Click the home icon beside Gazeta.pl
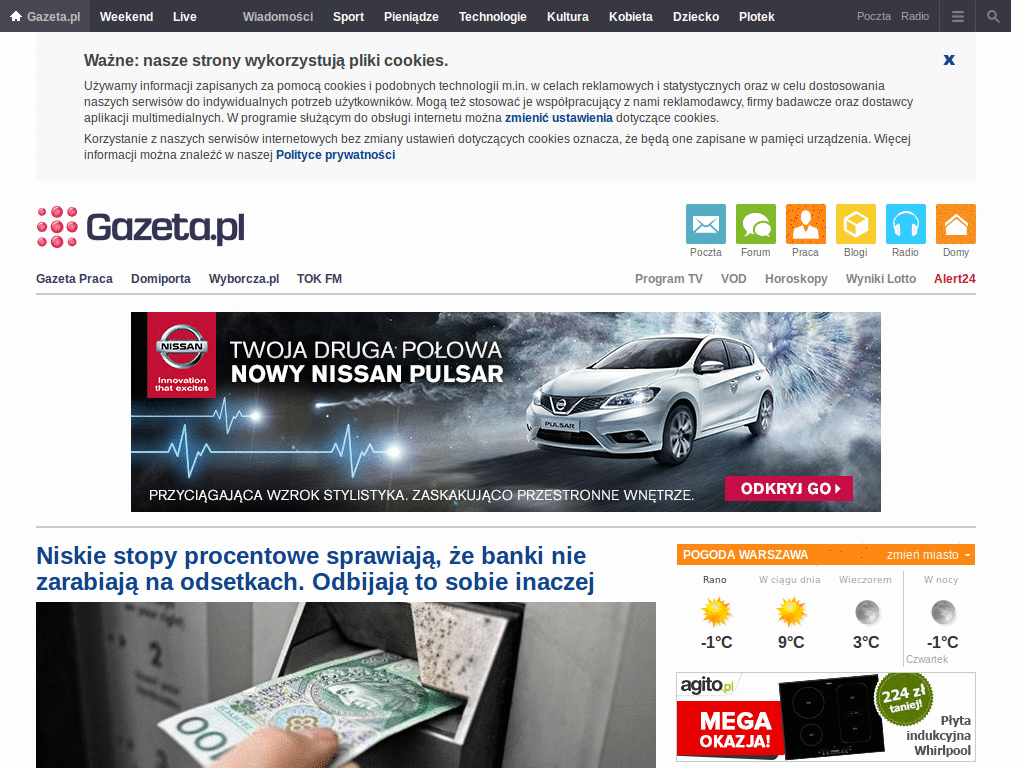 pyautogui.click(x=16, y=16)
